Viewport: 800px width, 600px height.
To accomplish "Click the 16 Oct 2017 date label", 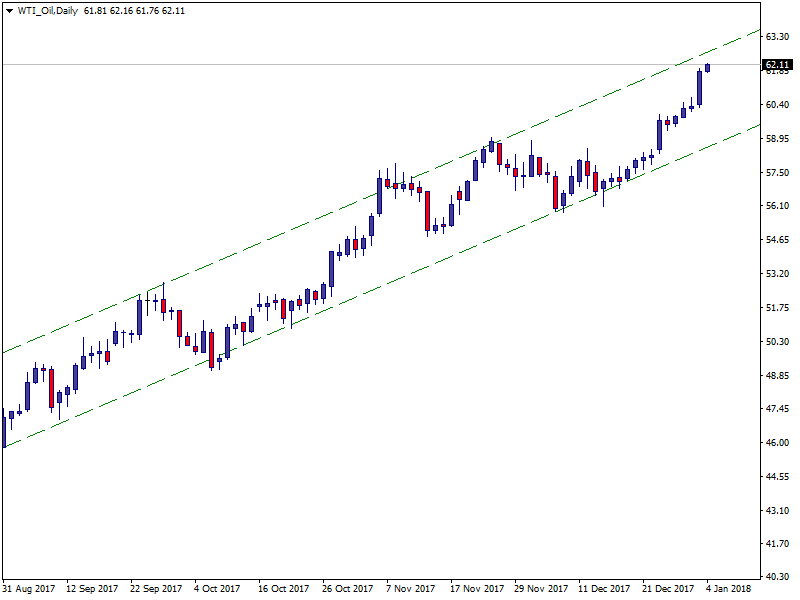I will coord(285,589).
